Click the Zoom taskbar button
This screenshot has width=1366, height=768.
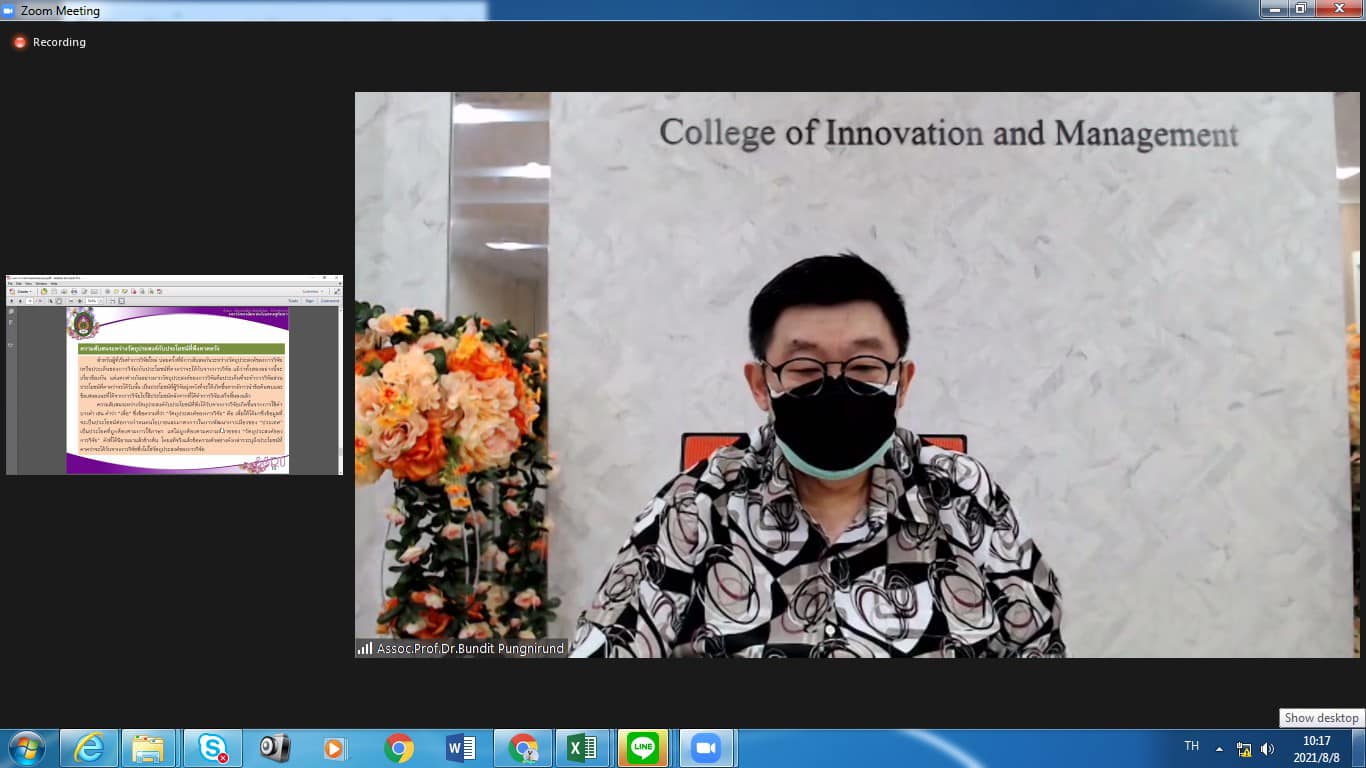tap(706, 748)
